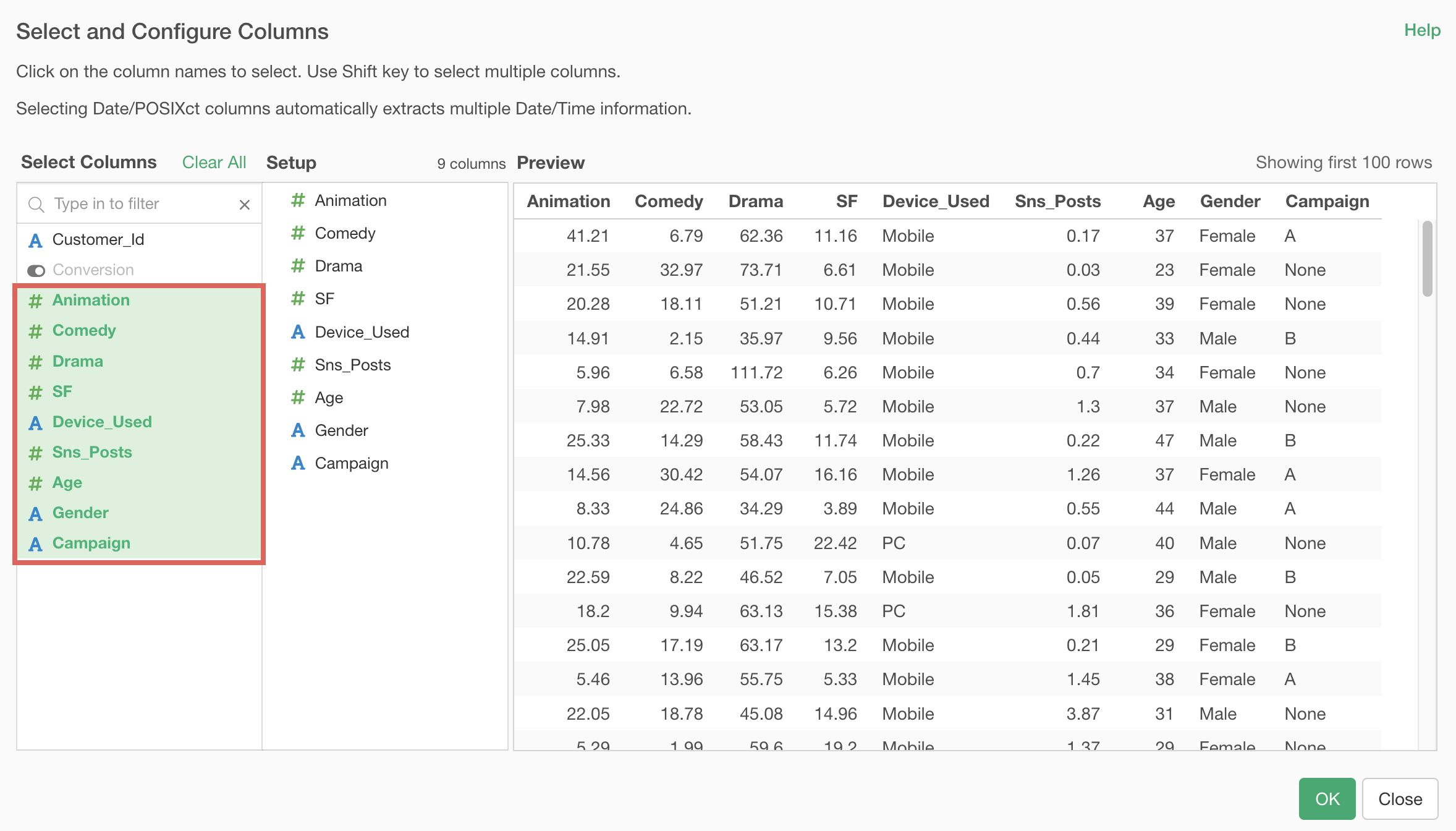Click the hash icon beside Comedy in Select Columns
The image size is (1456, 831).
(36, 331)
